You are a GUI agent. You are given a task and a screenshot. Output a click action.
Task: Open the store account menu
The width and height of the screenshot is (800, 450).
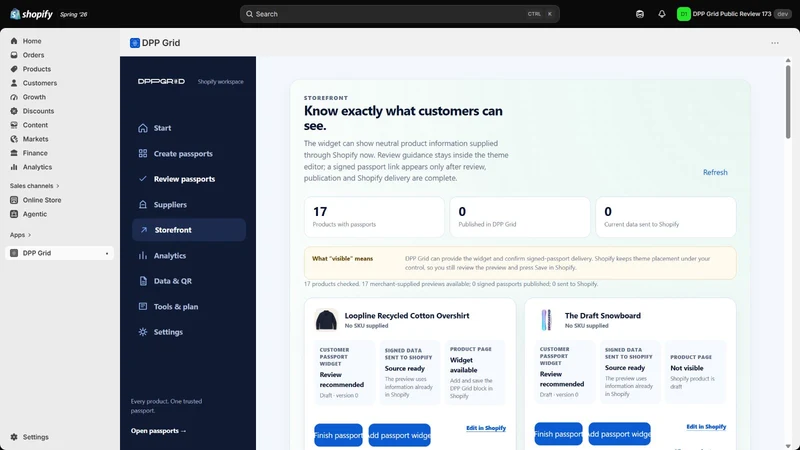coord(734,14)
